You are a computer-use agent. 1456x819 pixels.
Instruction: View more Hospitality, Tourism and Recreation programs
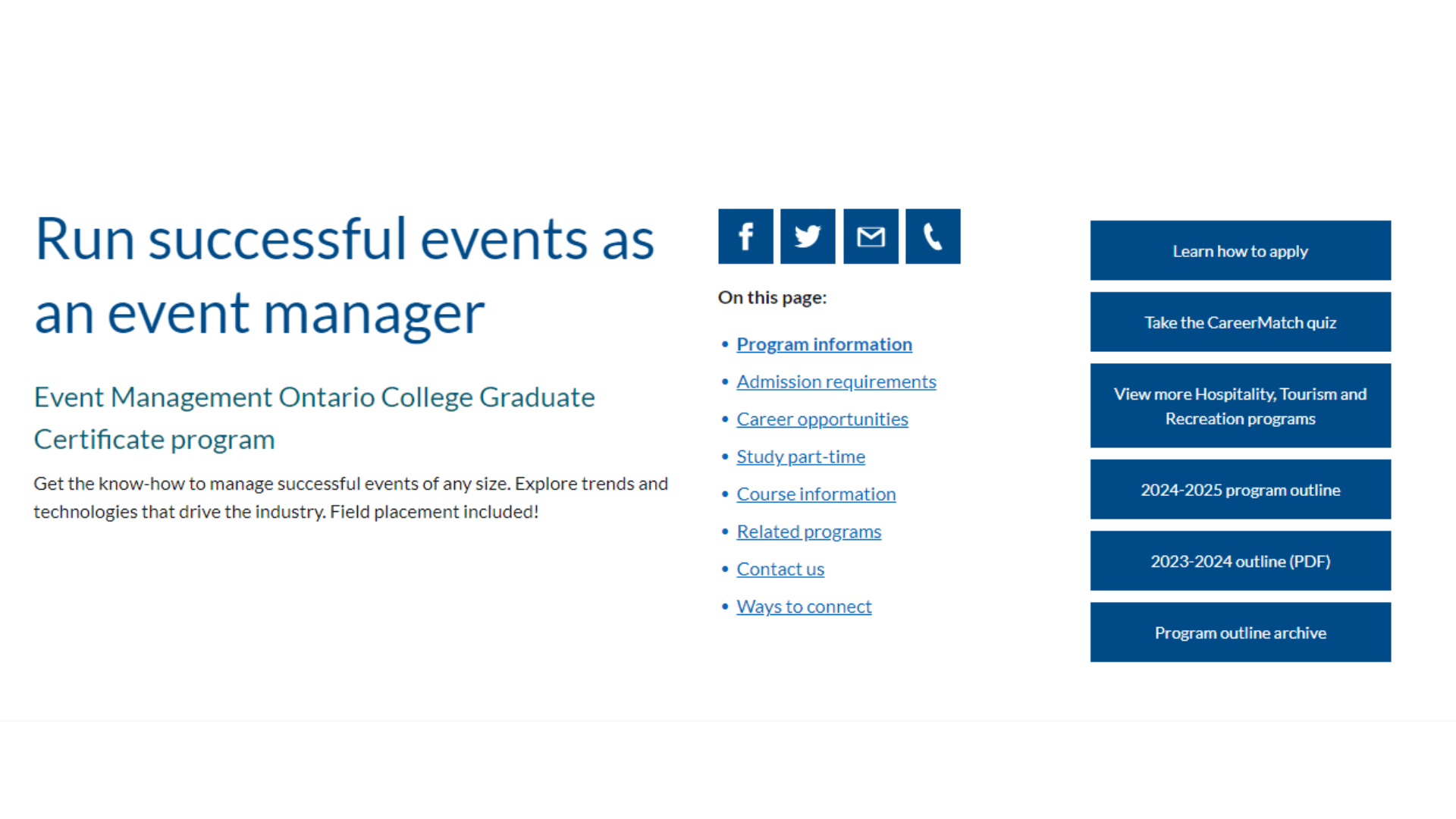pos(1240,406)
